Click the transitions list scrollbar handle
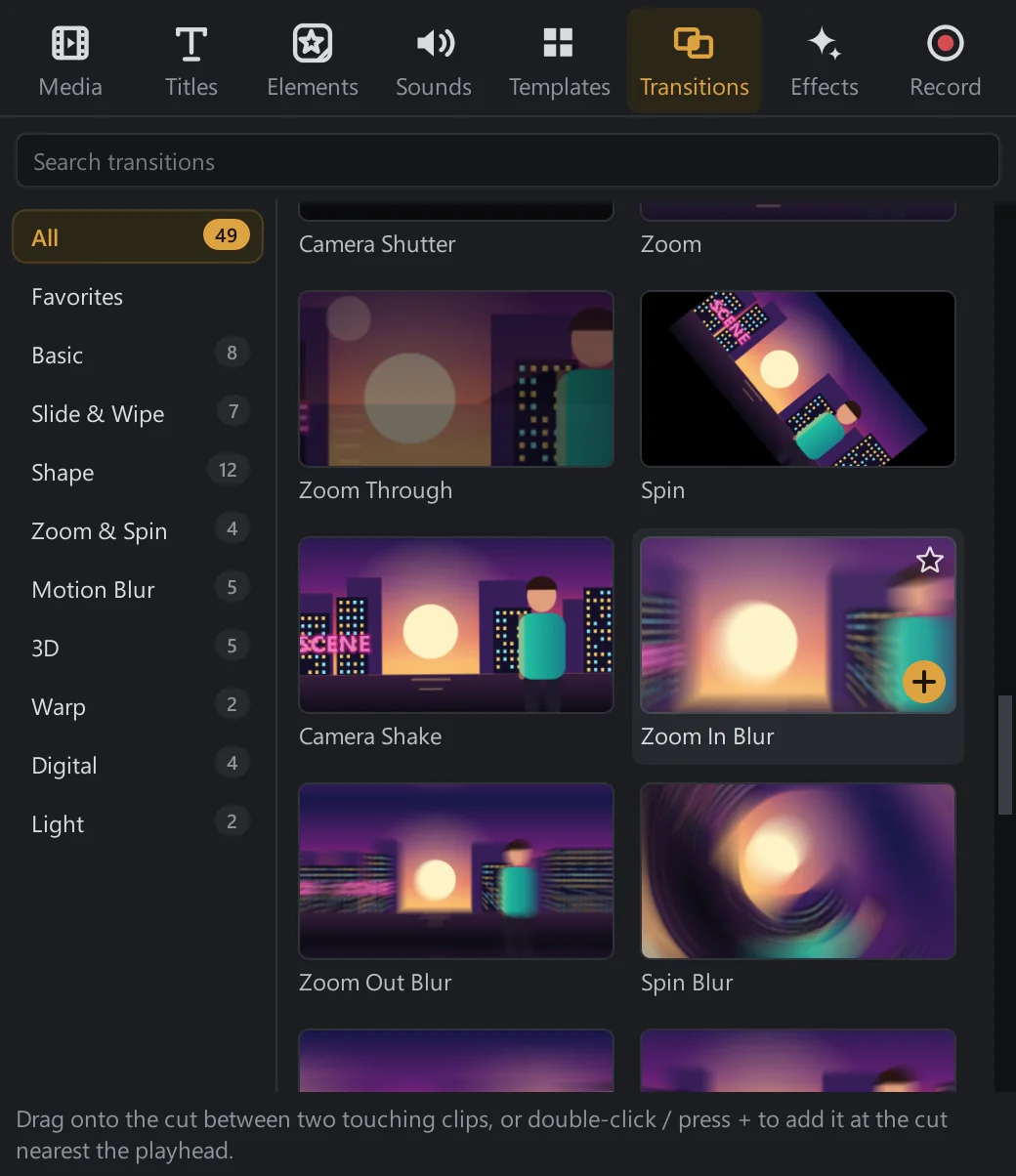Viewport: 1016px width, 1176px height. 1004,755
